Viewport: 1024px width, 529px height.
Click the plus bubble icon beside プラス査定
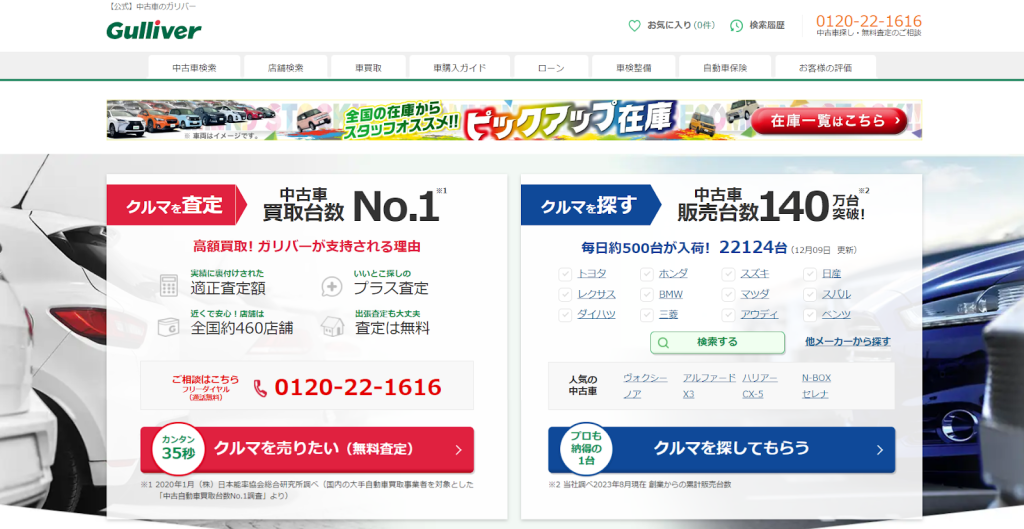[x=332, y=286]
